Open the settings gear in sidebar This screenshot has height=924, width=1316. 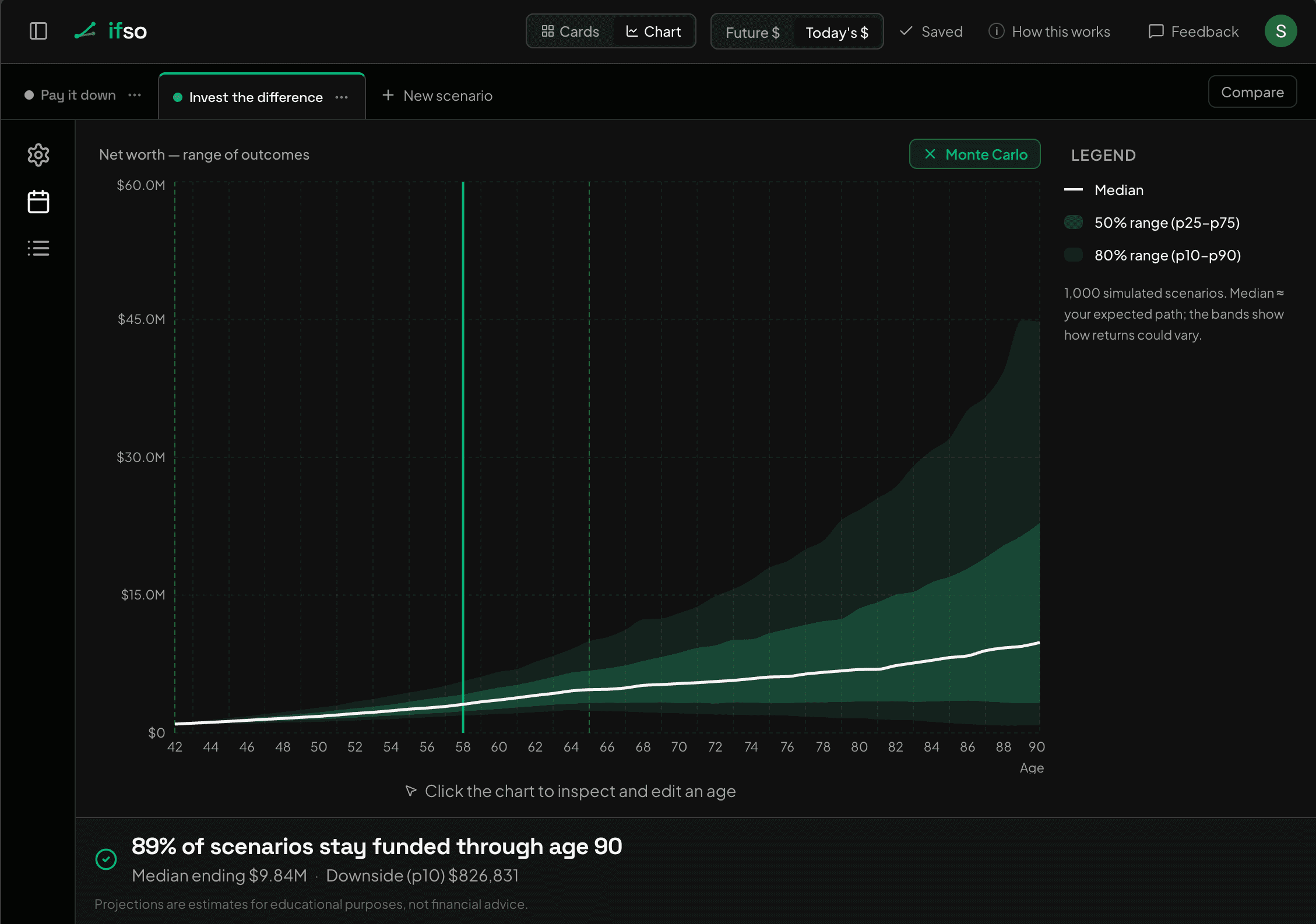[38, 155]
